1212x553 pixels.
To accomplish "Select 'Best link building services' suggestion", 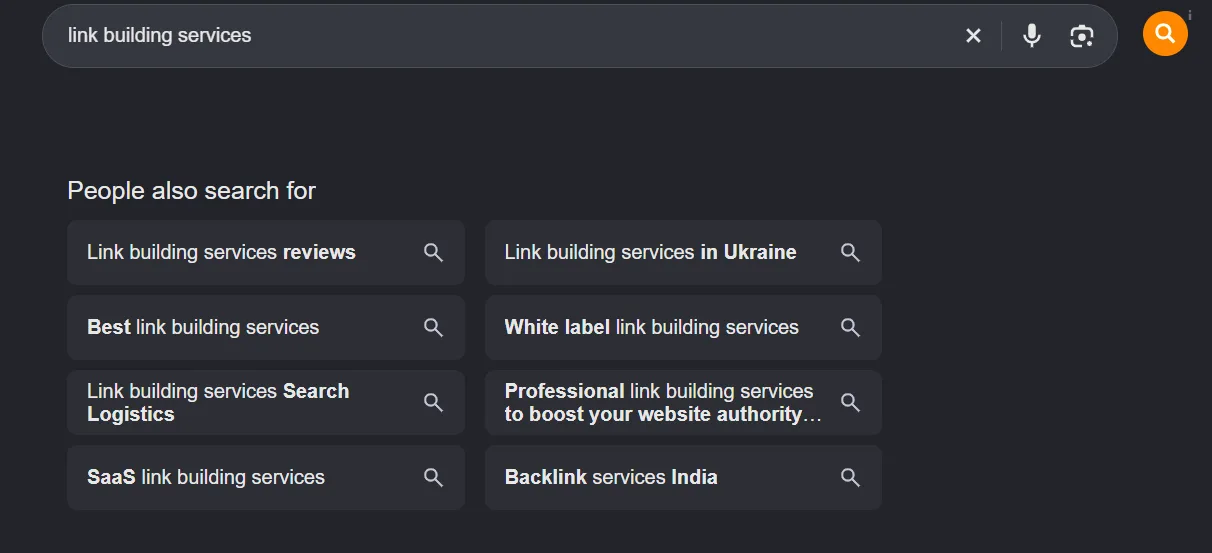I will point(266,327).
